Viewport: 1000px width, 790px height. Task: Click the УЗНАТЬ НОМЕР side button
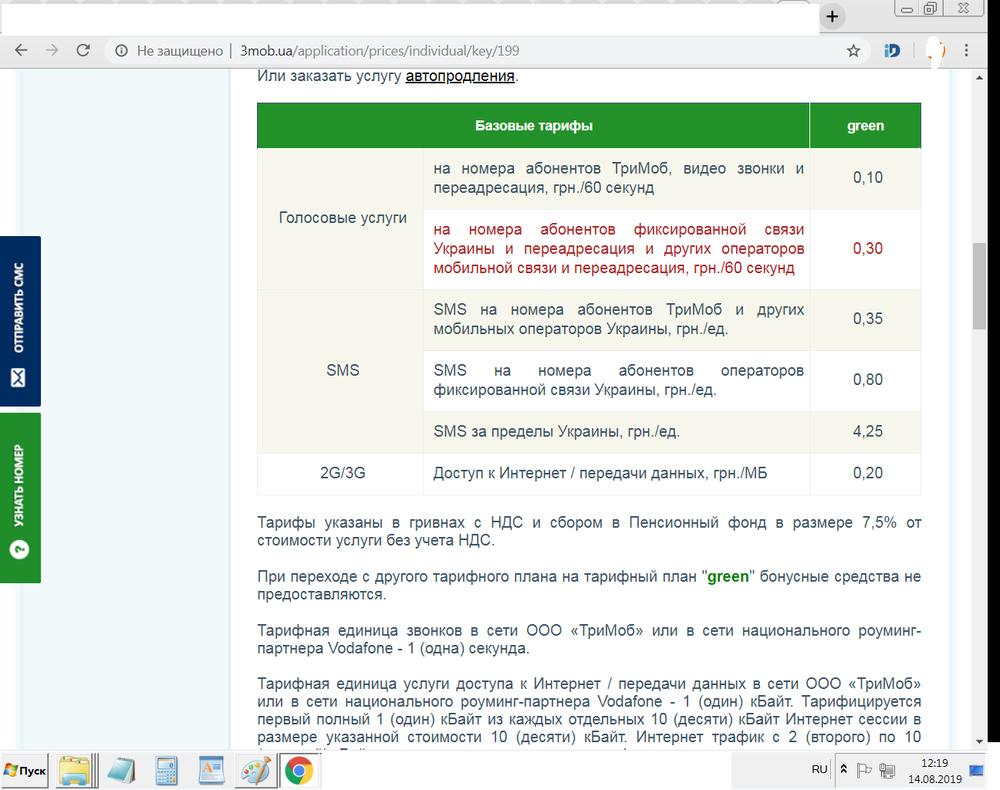pyautogui.click(x=20, y=498)
